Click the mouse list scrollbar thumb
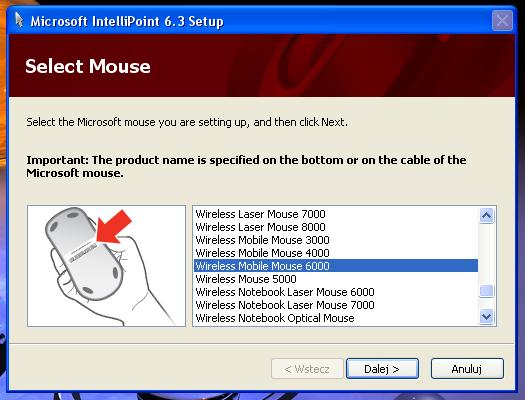Screen dimensions: 525x400 pyautogui.click(x=486, y=291)
